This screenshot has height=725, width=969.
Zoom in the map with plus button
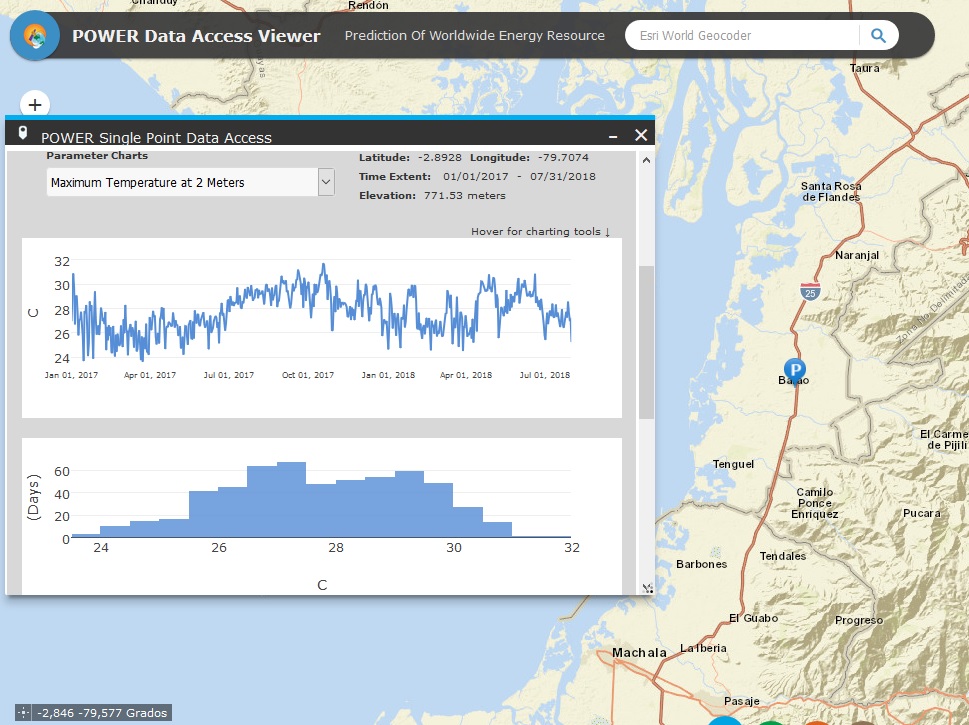point(35,105)
